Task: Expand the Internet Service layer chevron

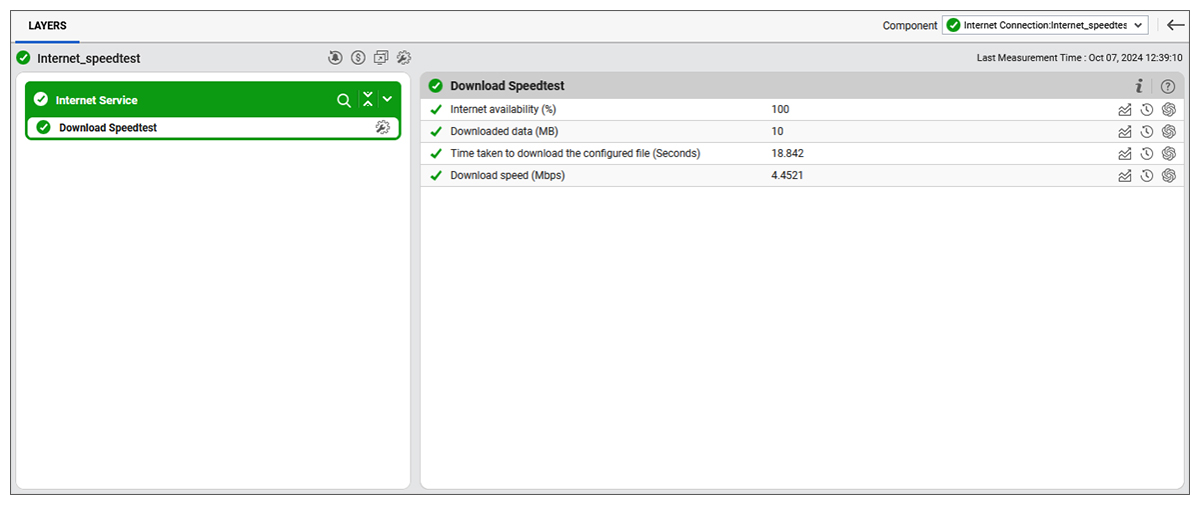Action: tap(388, 100)
